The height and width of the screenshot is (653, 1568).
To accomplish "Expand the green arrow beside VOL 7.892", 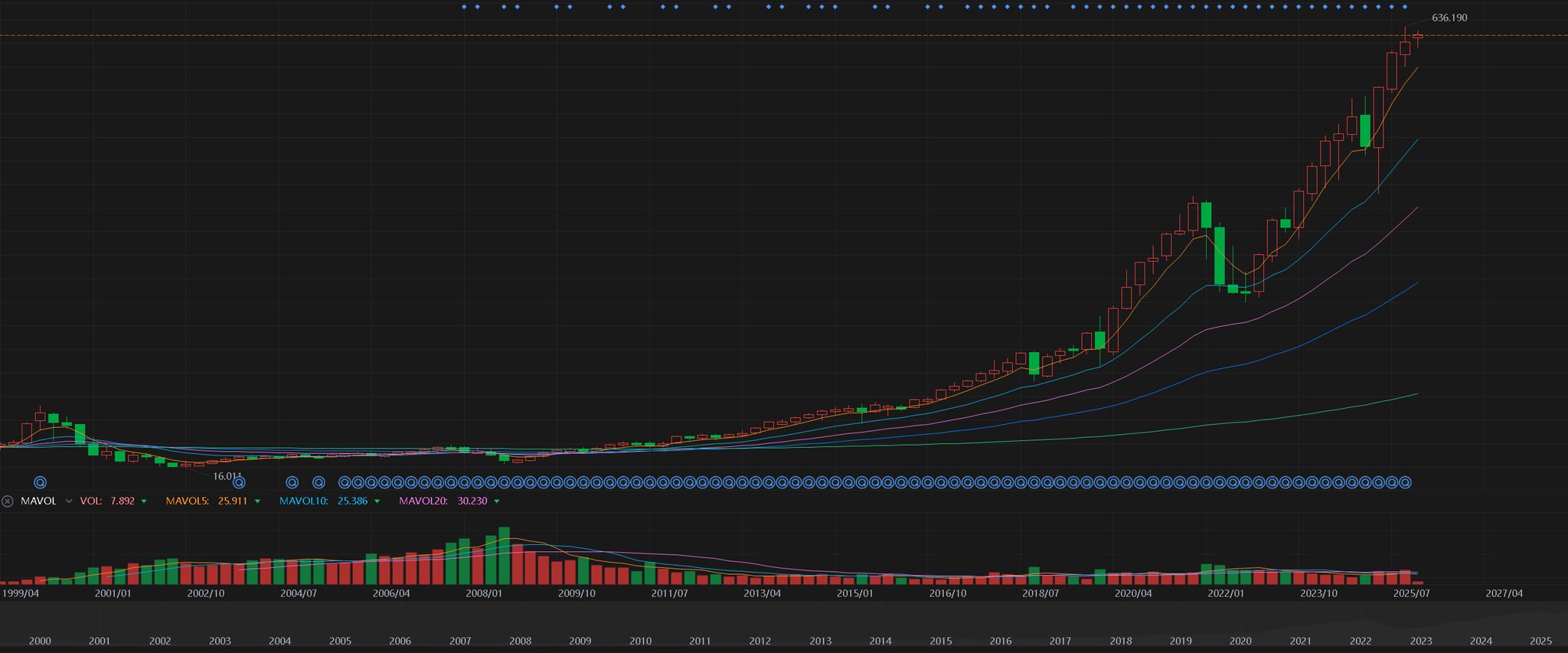I will click(143, 501).
